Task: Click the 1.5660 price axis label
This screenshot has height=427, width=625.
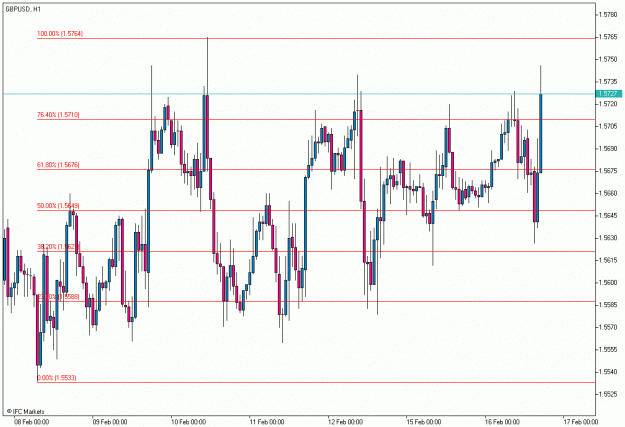Action: [608, 193]
